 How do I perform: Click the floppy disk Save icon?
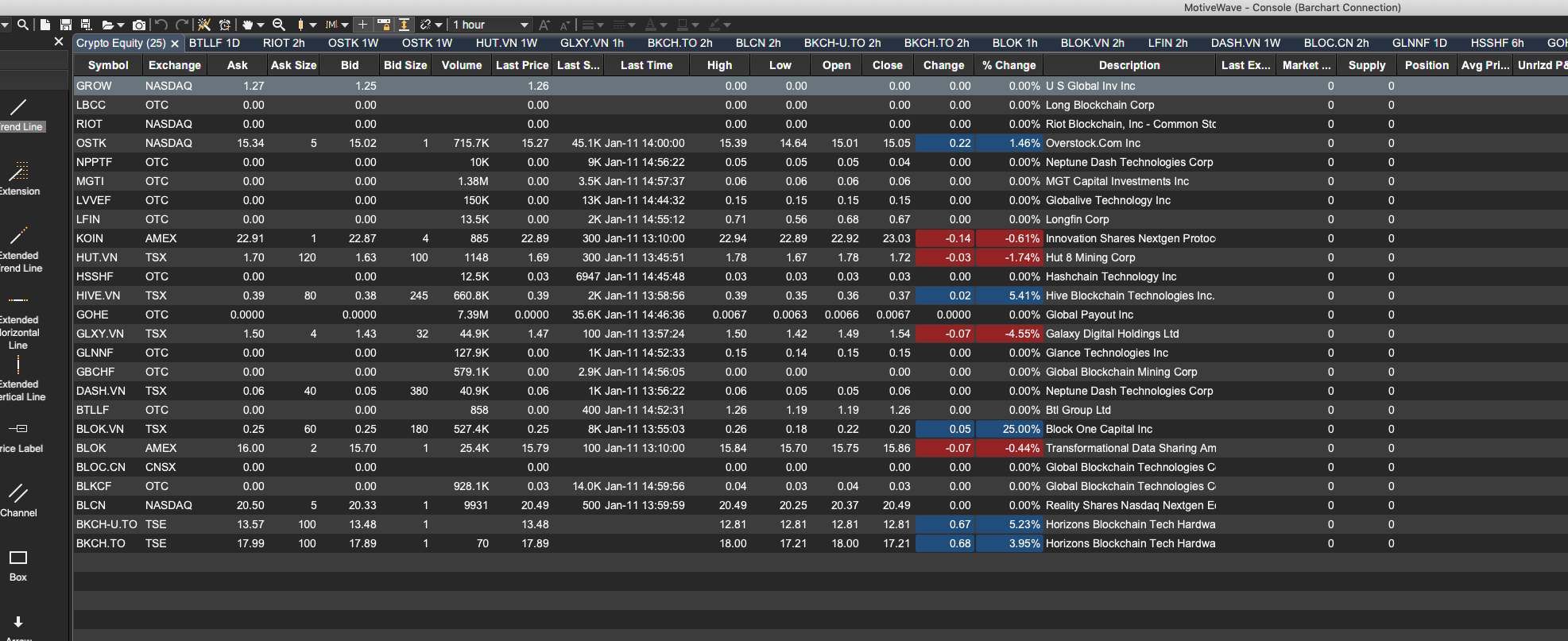pyautogui.click(x=66, y=25)
